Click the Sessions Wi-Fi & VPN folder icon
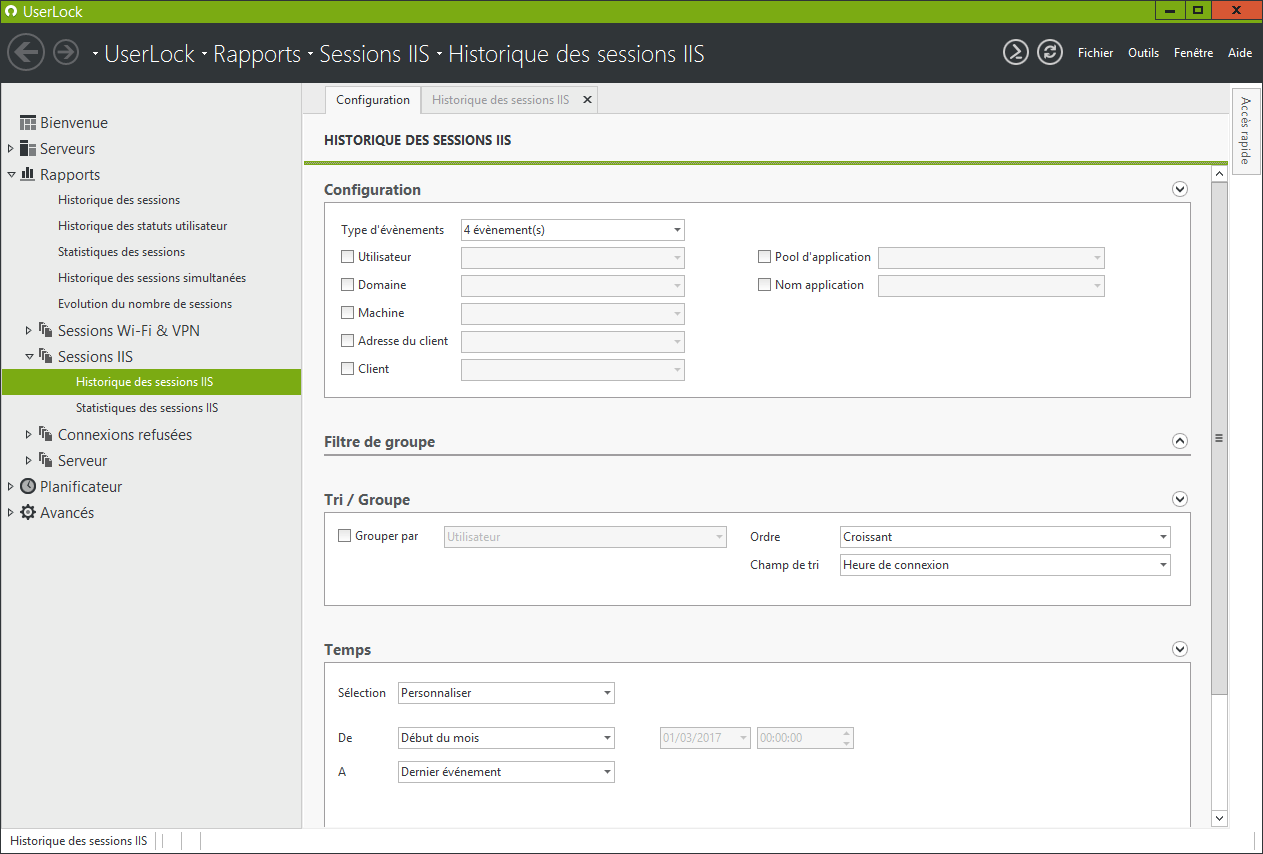Viewport: 1263px width, 854px height. tap(46, 331)
